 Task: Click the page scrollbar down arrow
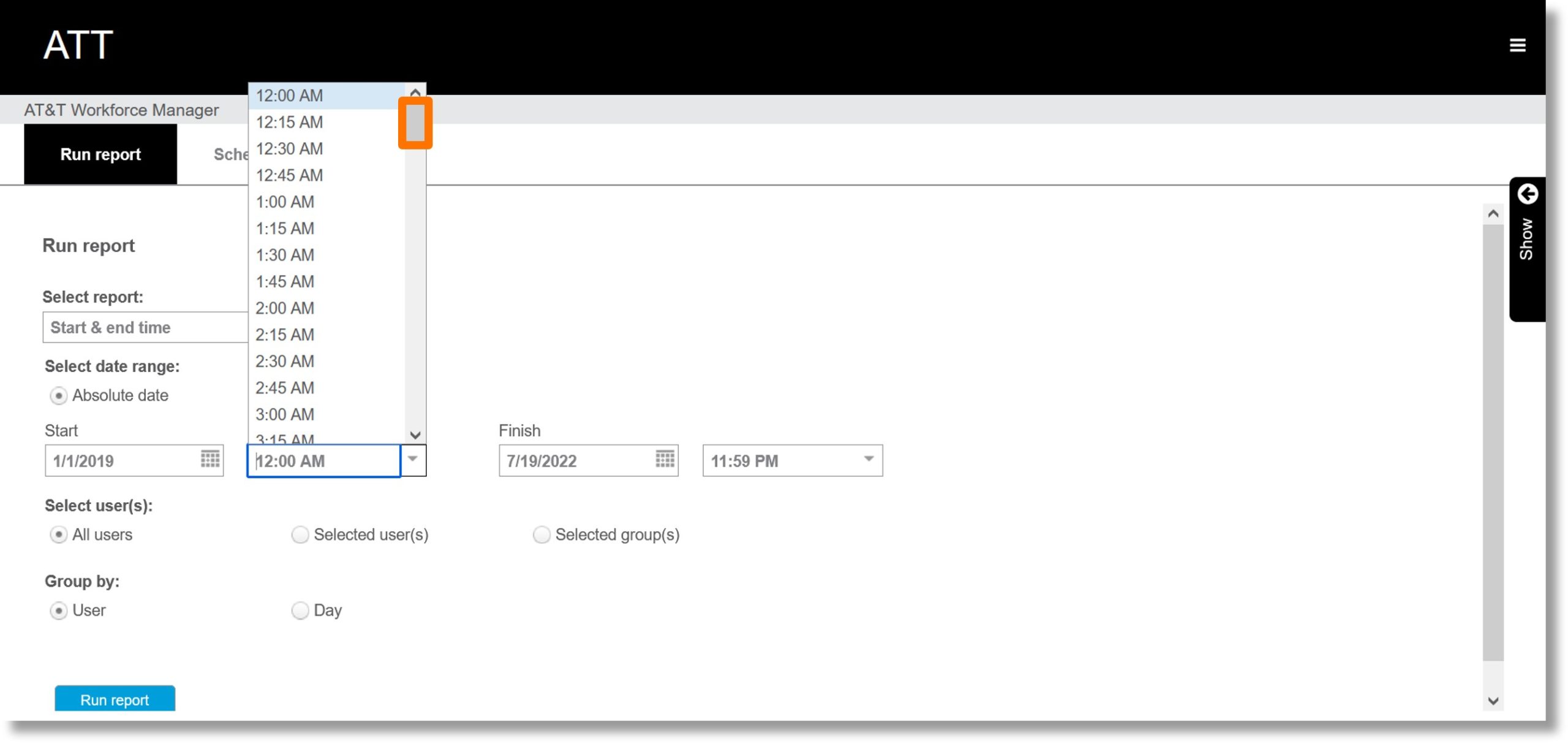tap(1493, 701)
